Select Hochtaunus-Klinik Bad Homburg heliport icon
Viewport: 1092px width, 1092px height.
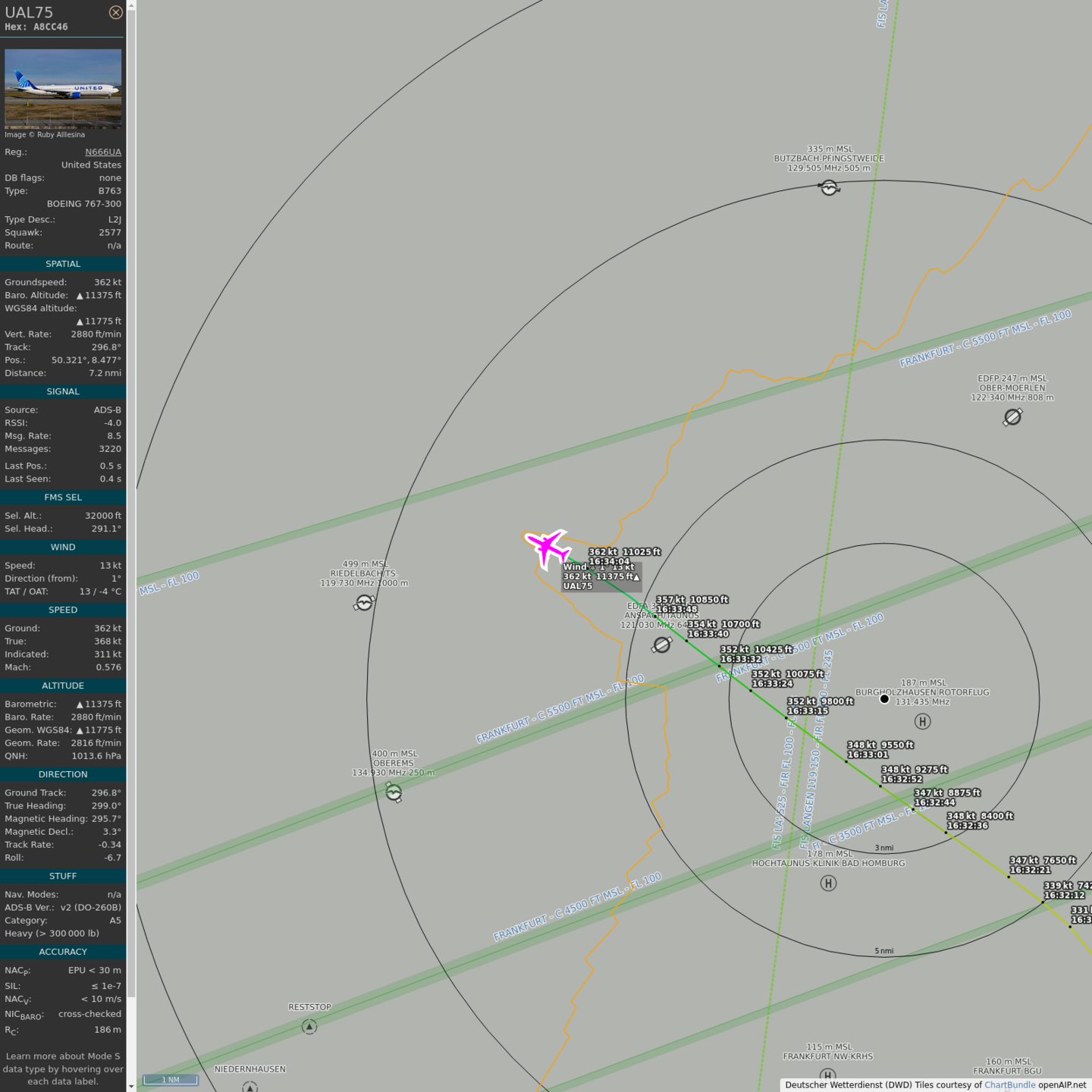828,883
